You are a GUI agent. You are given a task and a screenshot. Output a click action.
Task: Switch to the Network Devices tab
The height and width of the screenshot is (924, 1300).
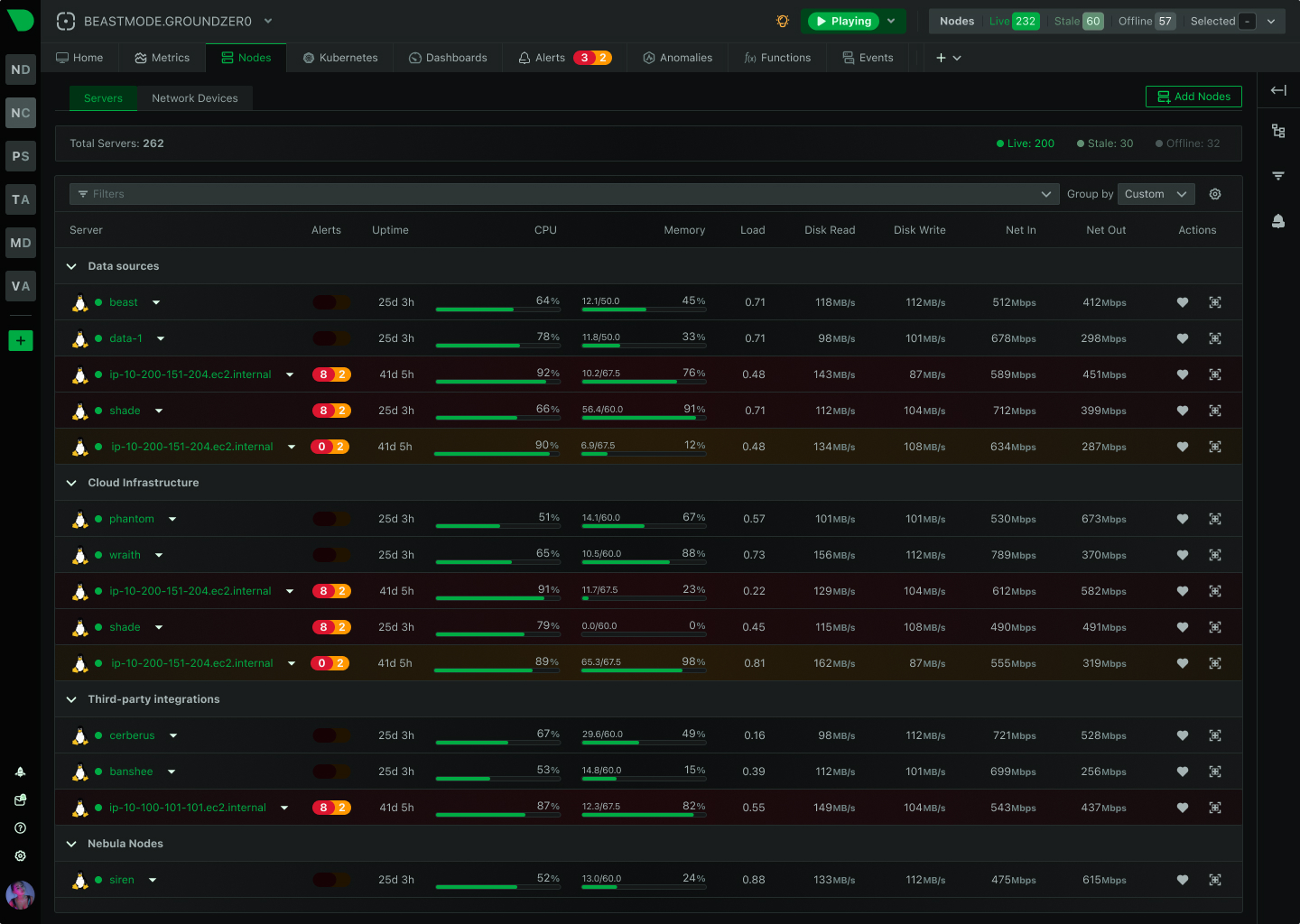194,98
